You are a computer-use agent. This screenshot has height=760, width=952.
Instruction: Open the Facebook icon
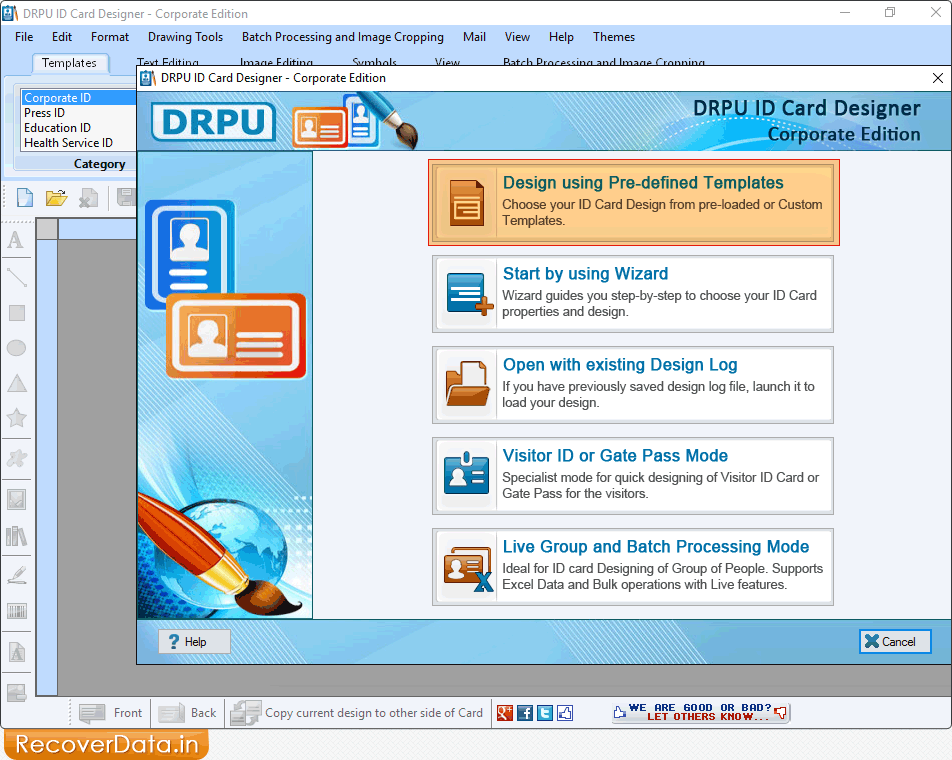(525, 713)
